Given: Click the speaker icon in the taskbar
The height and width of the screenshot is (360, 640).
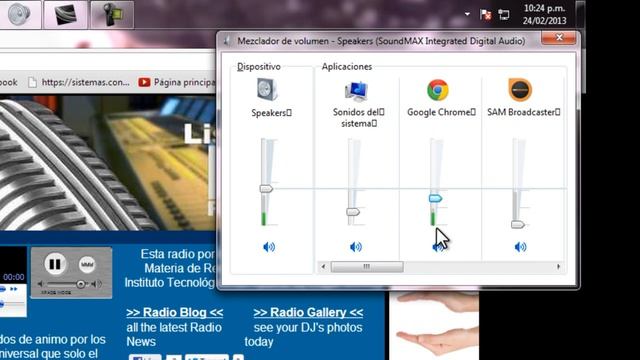Looking at the screenshot, I should (19, 15).
